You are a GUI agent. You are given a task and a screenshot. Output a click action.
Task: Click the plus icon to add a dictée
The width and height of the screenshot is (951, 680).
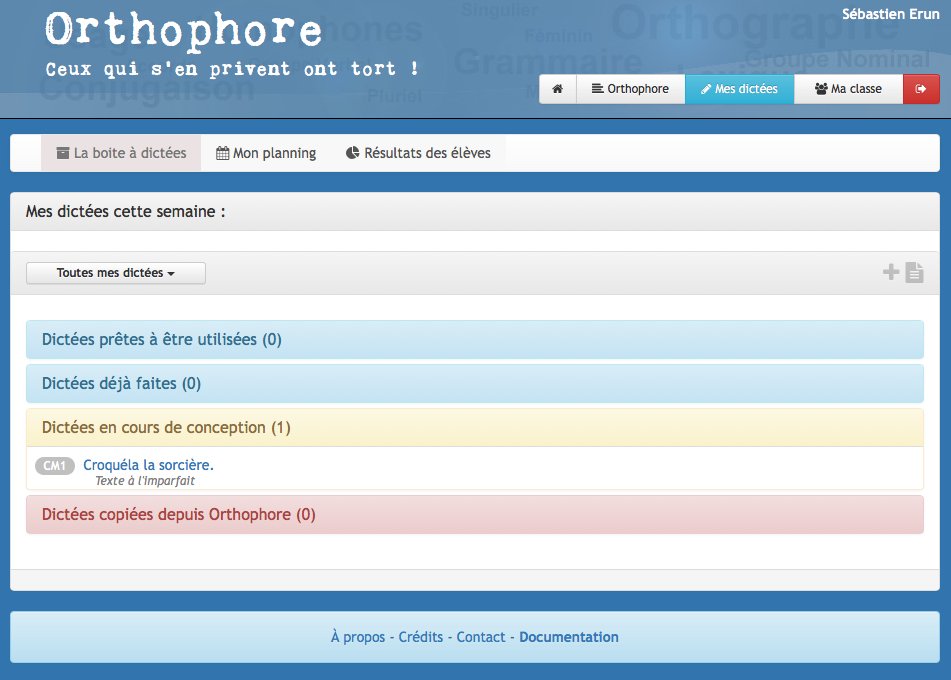(x=890, y=272)
